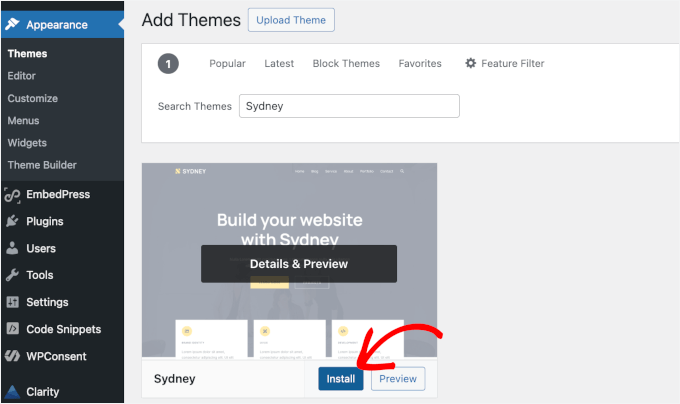680x404 pixels.
Task: Open the Feature Filter gear
Action: [x=471, y=63]
